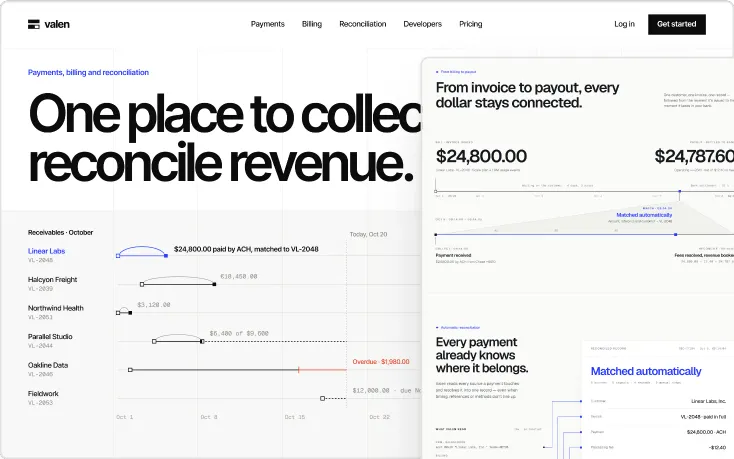Select the Halcyon Freight row label
The width and height of the screenshot is (734, 459).
pyautogui.click(x=52, y=280)
